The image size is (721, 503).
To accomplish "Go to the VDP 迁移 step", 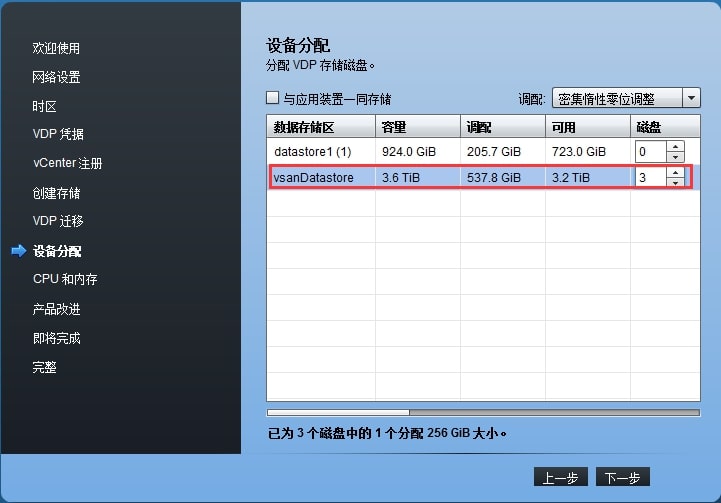I will (x=58, y=221).
